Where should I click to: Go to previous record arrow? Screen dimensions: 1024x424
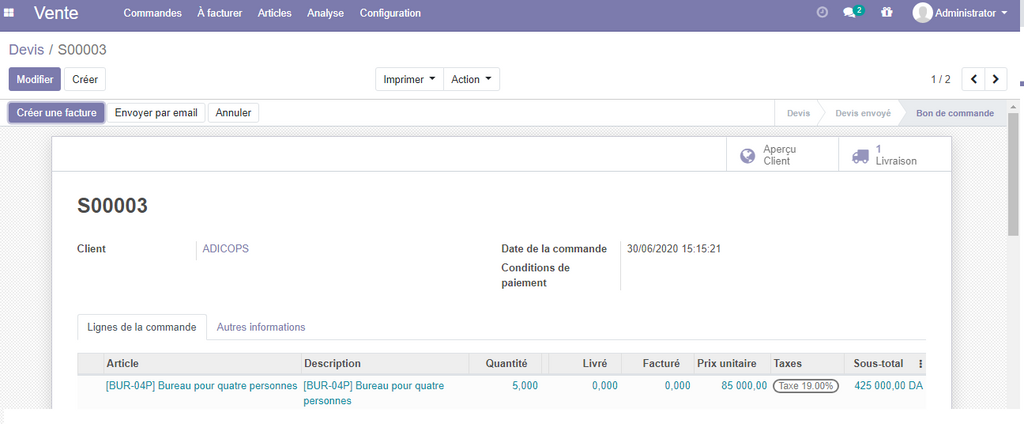973,79
